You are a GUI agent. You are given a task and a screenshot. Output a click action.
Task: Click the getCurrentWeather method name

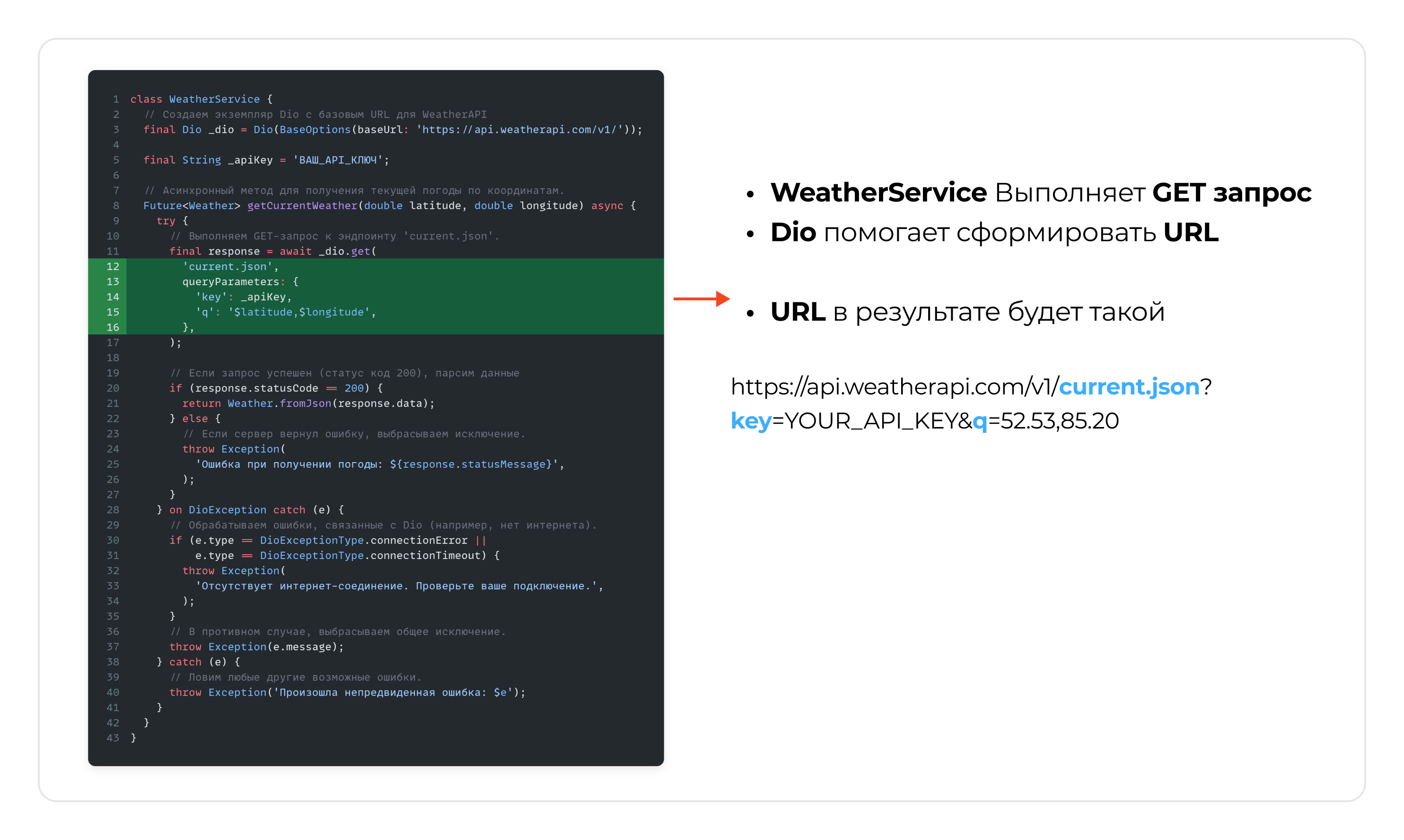pyautogui.click(x=302, y=205)
